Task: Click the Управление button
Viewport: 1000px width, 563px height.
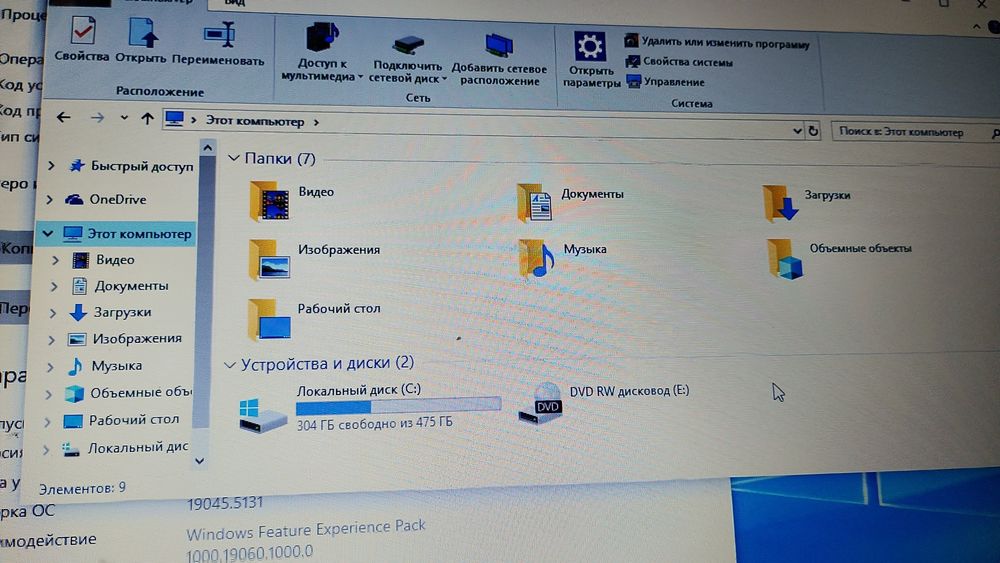Action: point(666,82)
